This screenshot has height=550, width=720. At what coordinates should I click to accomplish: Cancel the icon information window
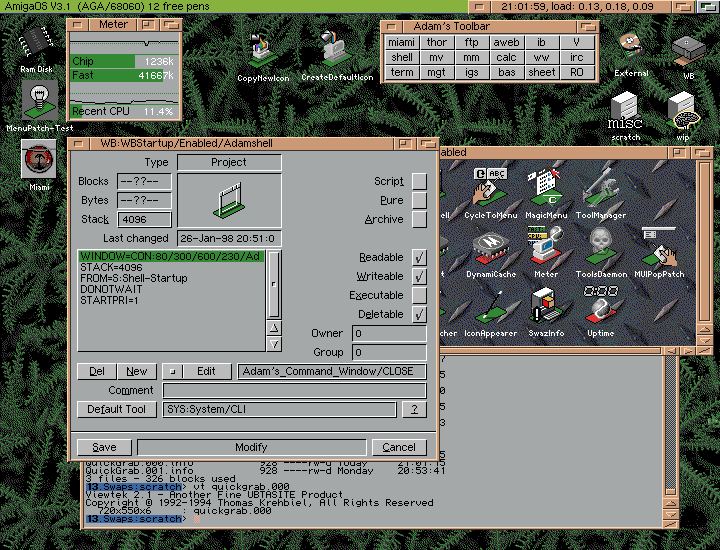tap(399, 447)
